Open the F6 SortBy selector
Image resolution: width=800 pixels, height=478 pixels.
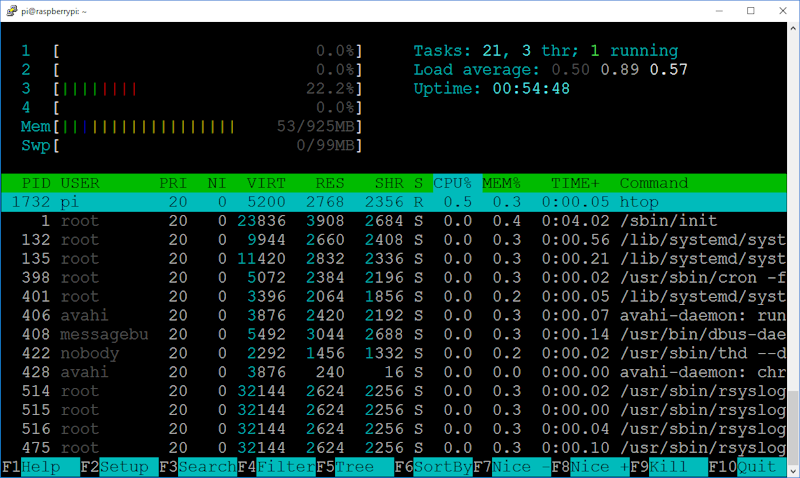440,467
